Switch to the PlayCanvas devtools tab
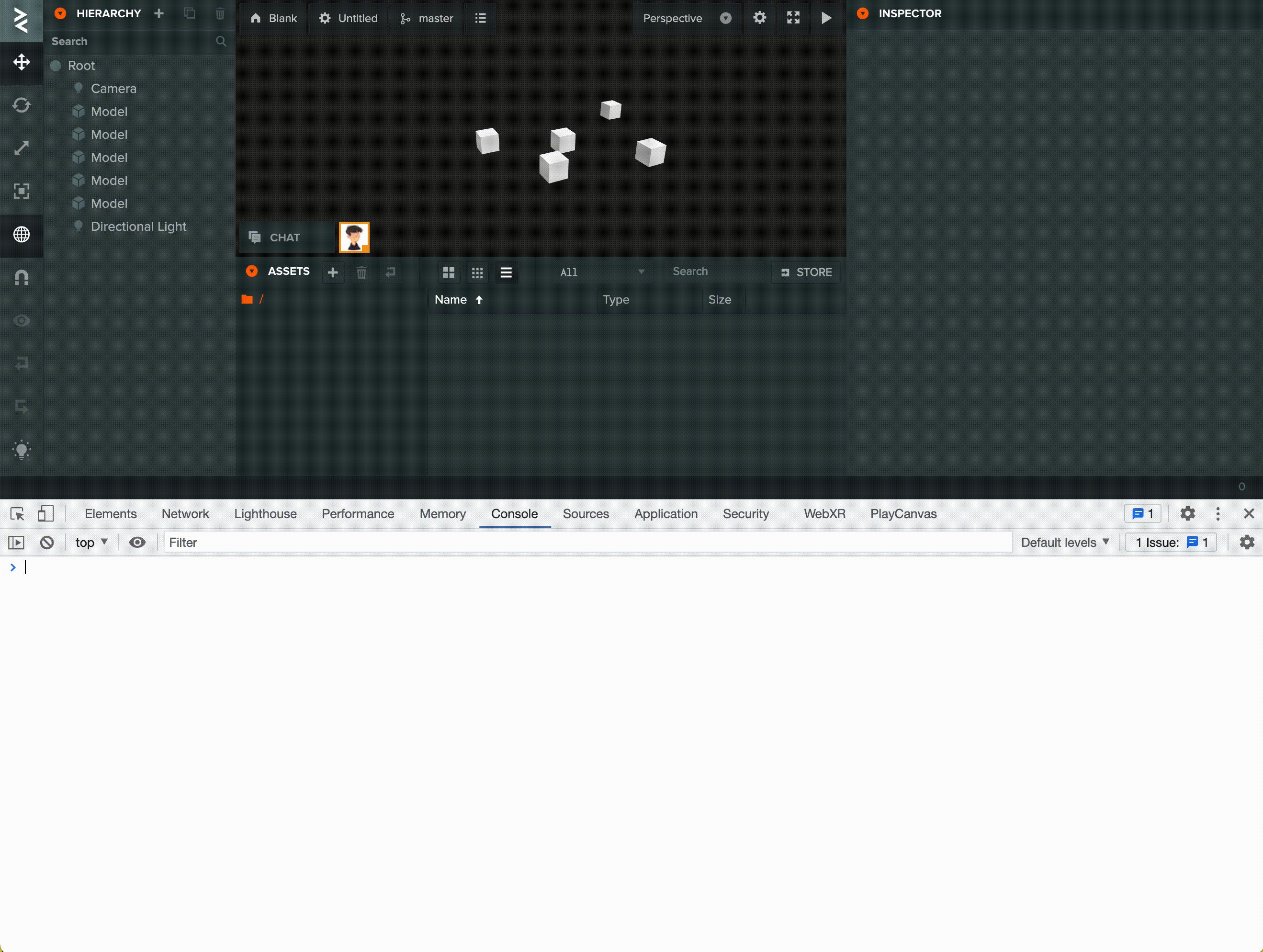The width and height of the screenshot is (1263, 952). click(x=902, y=514)
